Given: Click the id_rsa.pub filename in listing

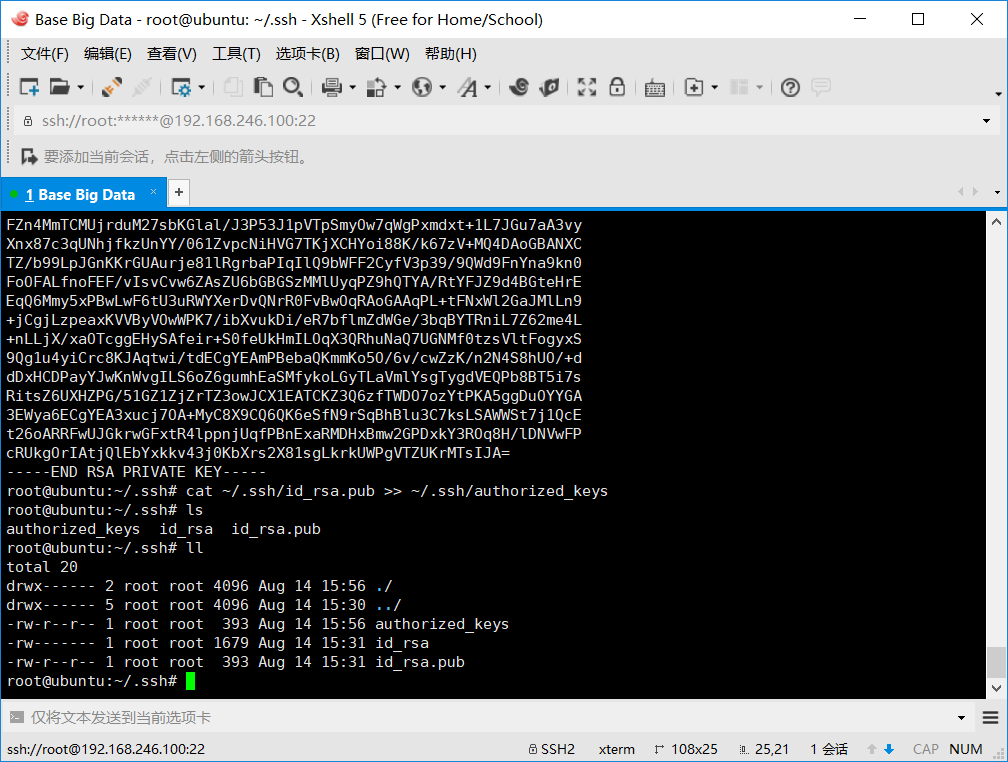Looking at the screenshot, I should pos(420,662).
